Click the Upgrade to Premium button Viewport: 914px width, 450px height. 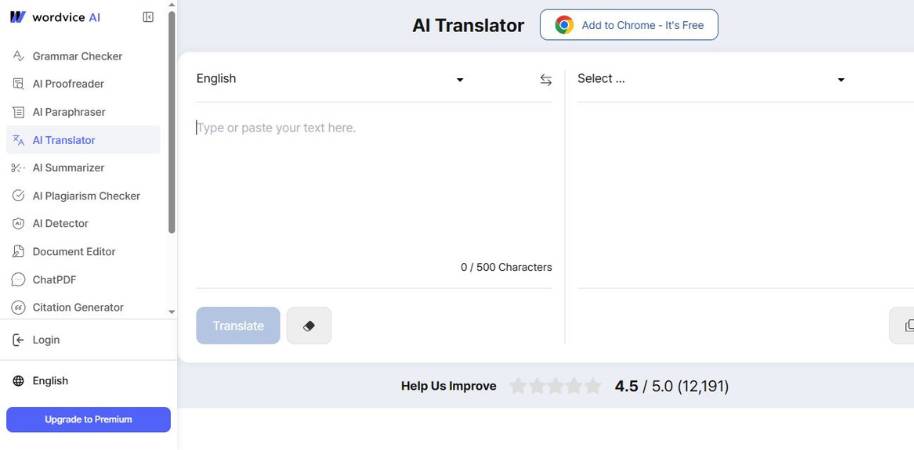point(88,419)
